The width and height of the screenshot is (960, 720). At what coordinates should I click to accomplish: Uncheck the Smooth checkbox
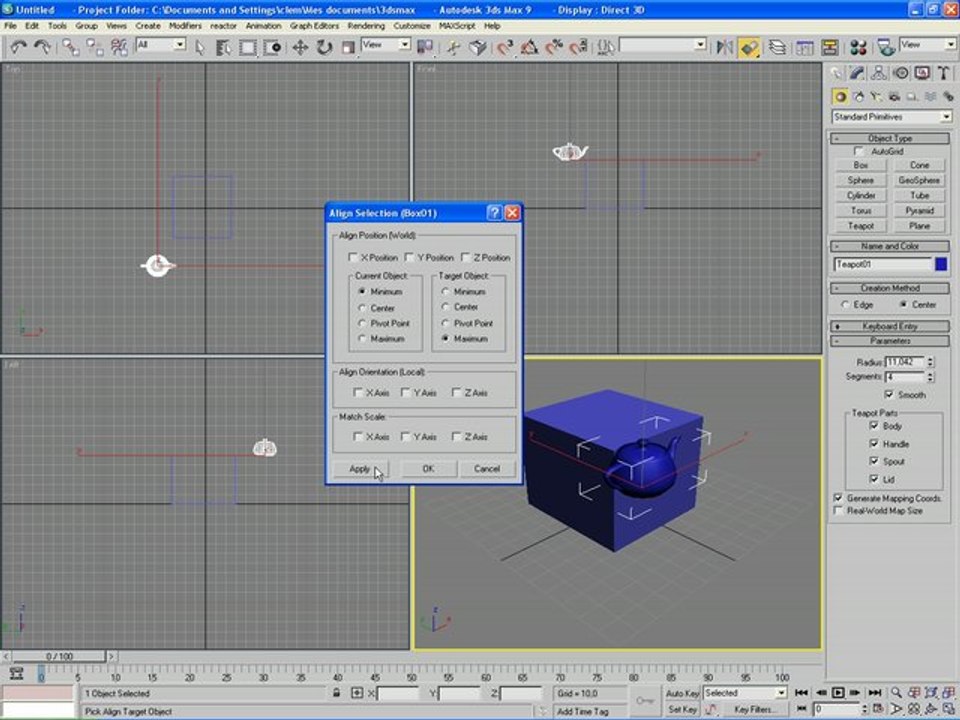point(888,395)
